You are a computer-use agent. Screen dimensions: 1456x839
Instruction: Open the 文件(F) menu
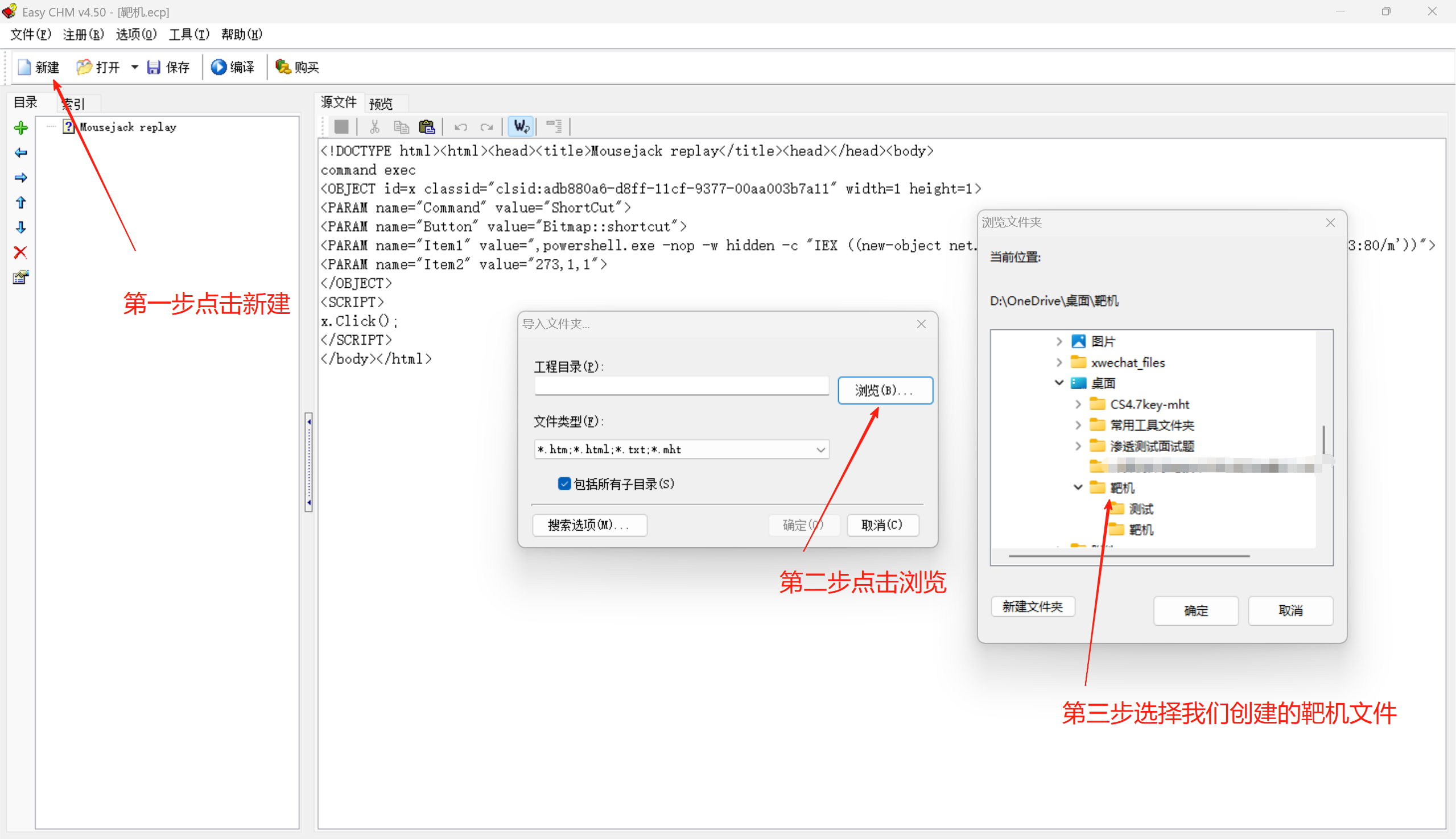click(x=31, y=35)
